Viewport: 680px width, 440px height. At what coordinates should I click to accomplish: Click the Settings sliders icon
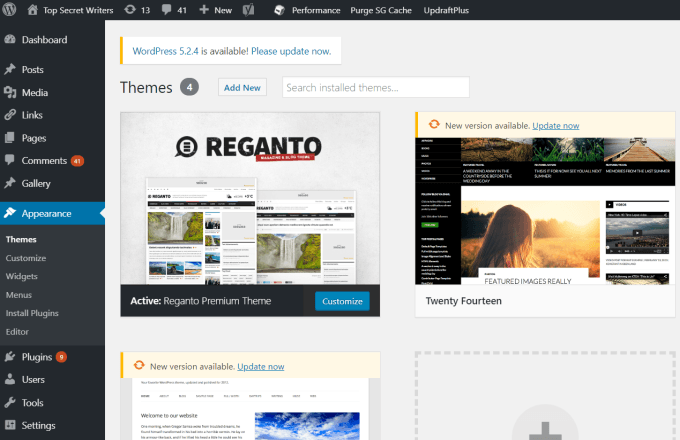point(10,425)
